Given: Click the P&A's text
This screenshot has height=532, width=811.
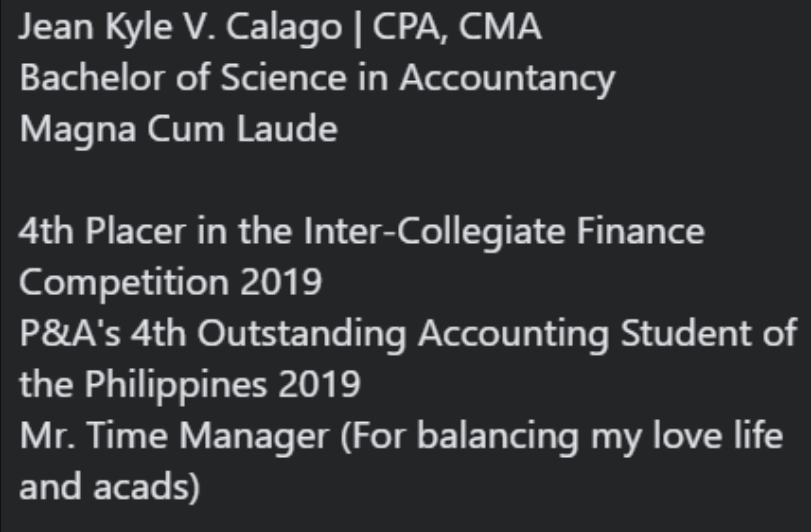Looking at the screenshot, I should pyautogui.click(x=70, y=333).
